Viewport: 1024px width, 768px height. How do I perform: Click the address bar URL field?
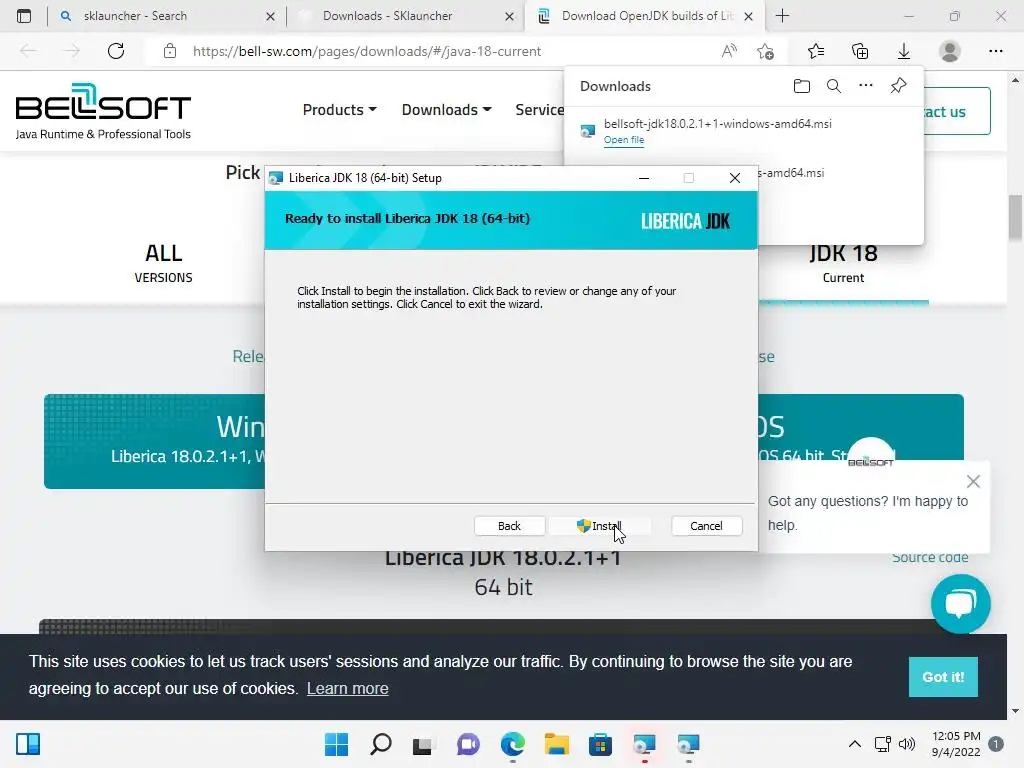coord(367,51)
